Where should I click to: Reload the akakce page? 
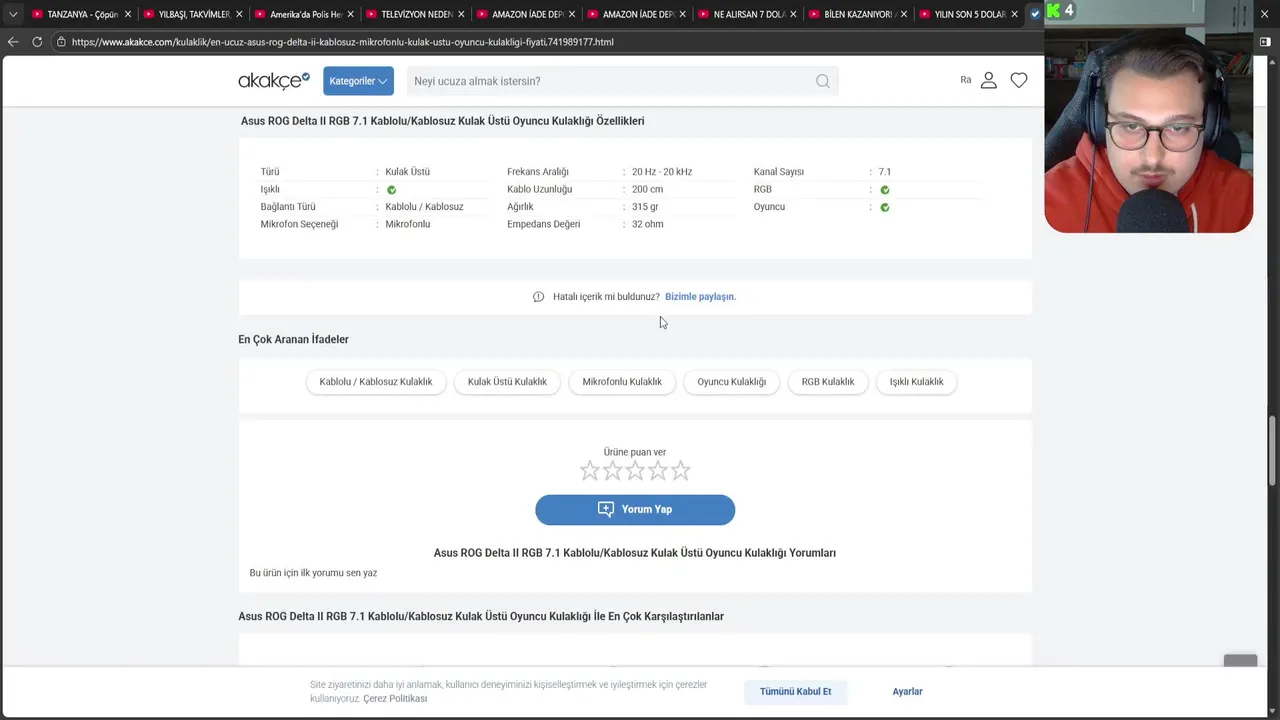point(37,42)
